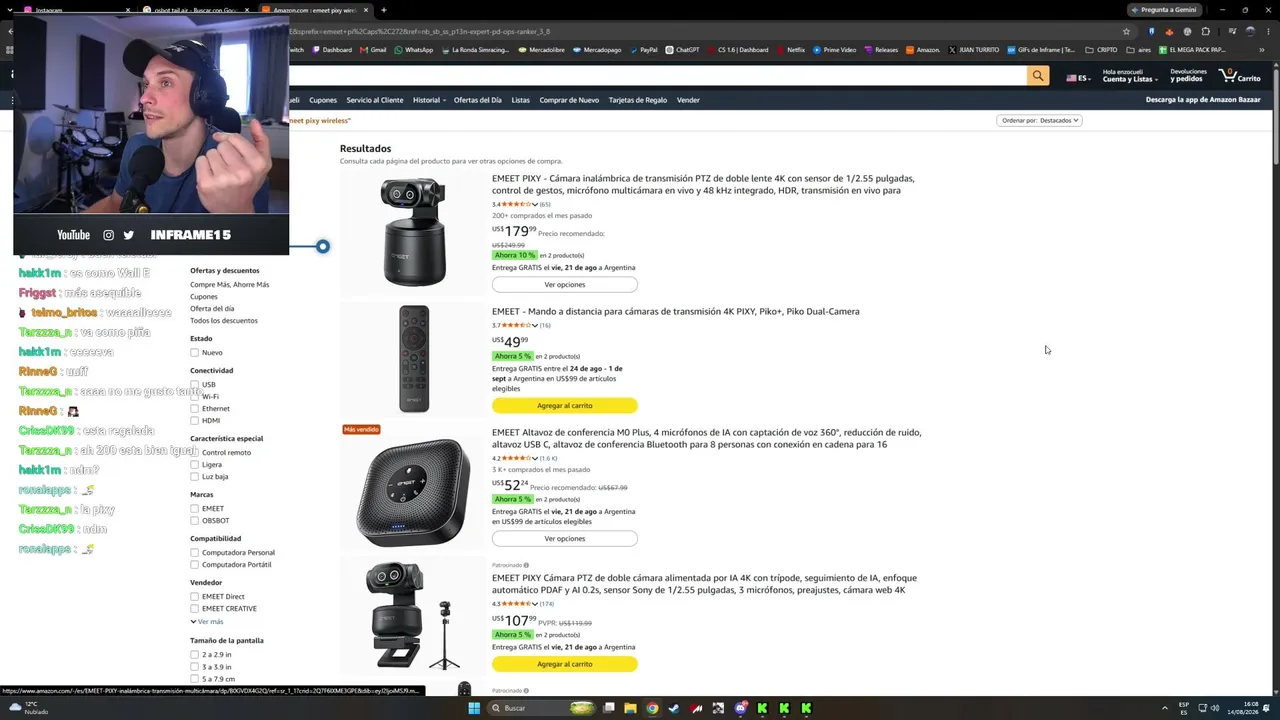Open Discord from the taskbar
This screenshot has width=1280, height=720.
(740, 708)
